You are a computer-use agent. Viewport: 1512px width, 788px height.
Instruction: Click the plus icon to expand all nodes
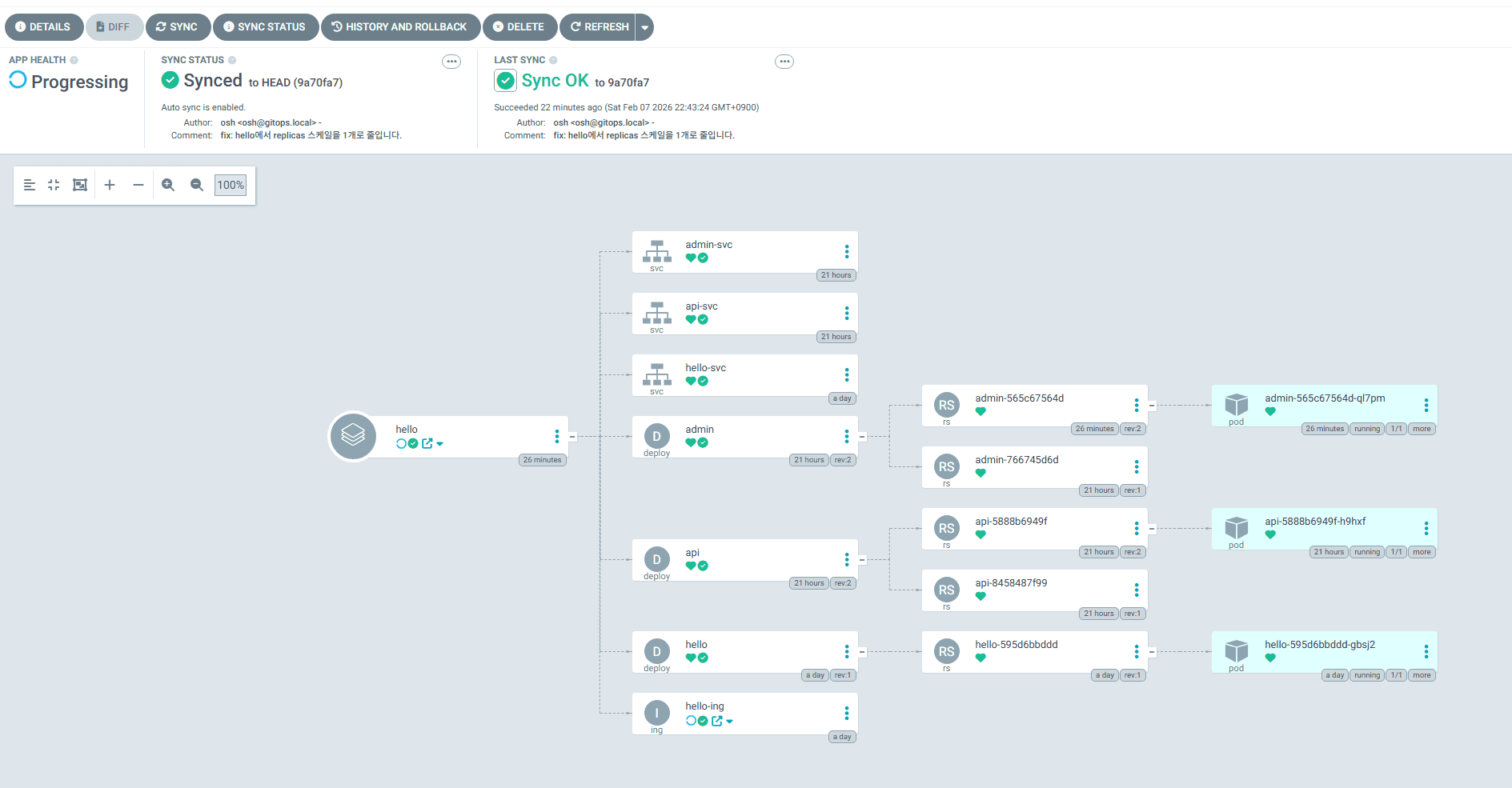(110, 185)
